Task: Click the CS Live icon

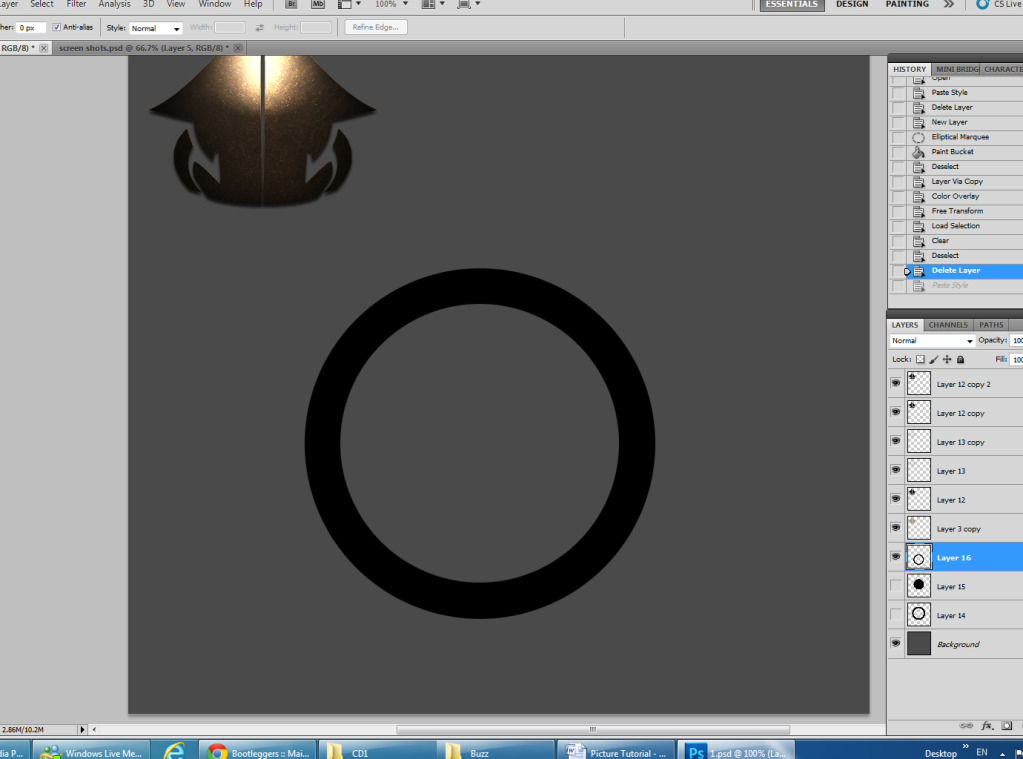Action: coord(983,4)
